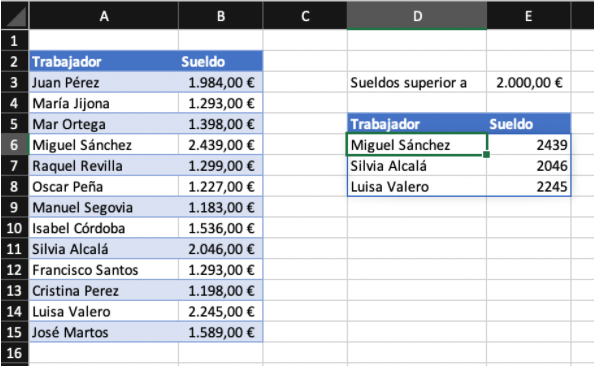Select column D header
594x368 pixels.
[x=417, y=16]
